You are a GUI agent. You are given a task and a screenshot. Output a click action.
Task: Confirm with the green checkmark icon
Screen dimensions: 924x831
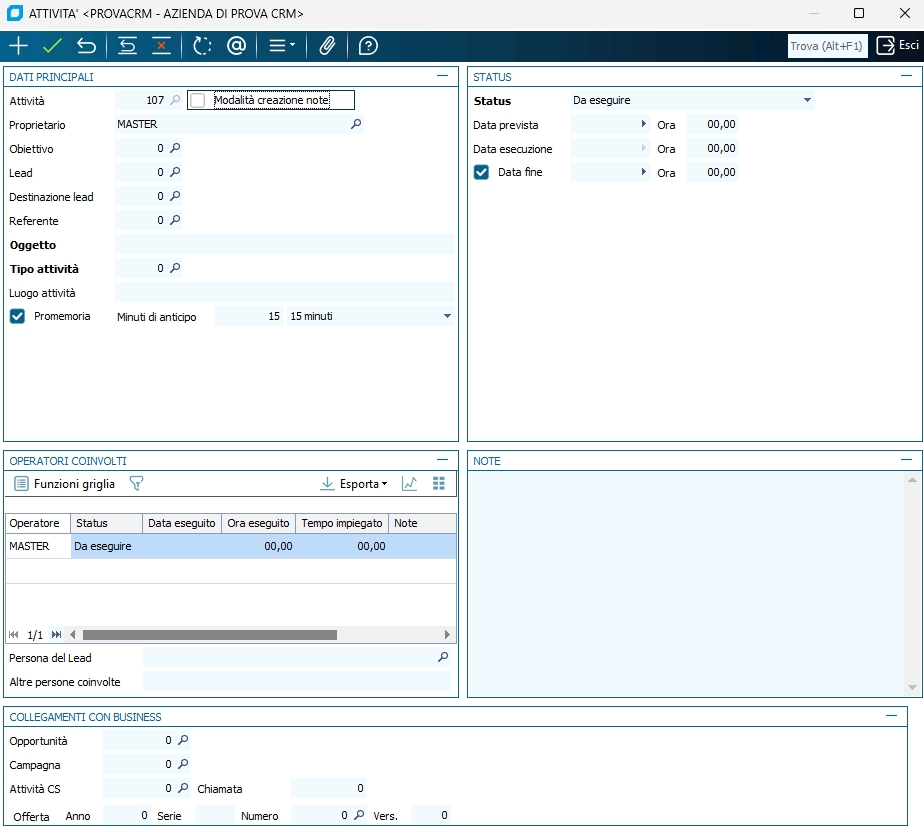pyautogui.click(x=53, y=46)
